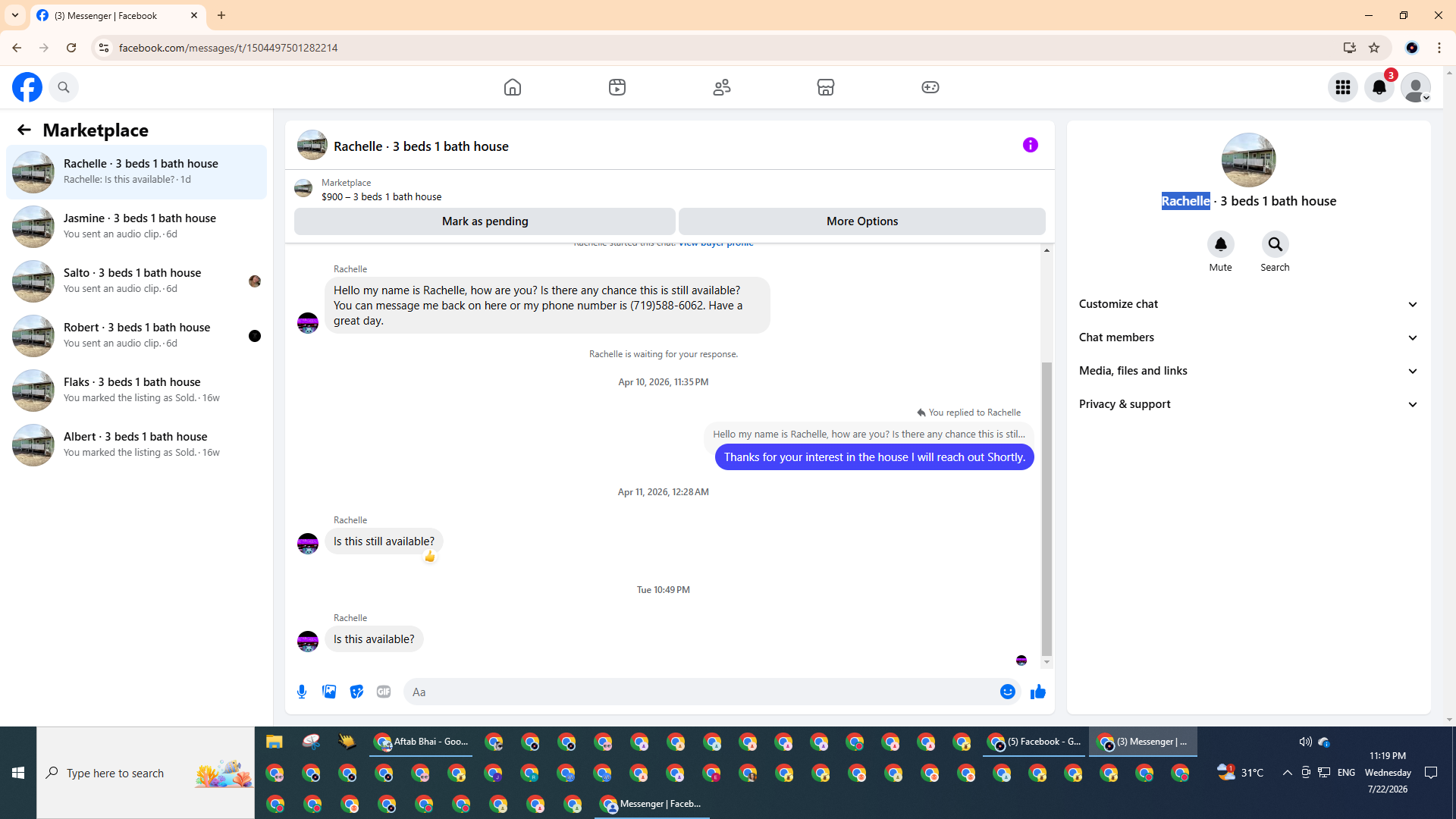Click the thumbs-up reaction on Rachelle's message
This screenshot has width=1456, height=819.
pos(430,557)
